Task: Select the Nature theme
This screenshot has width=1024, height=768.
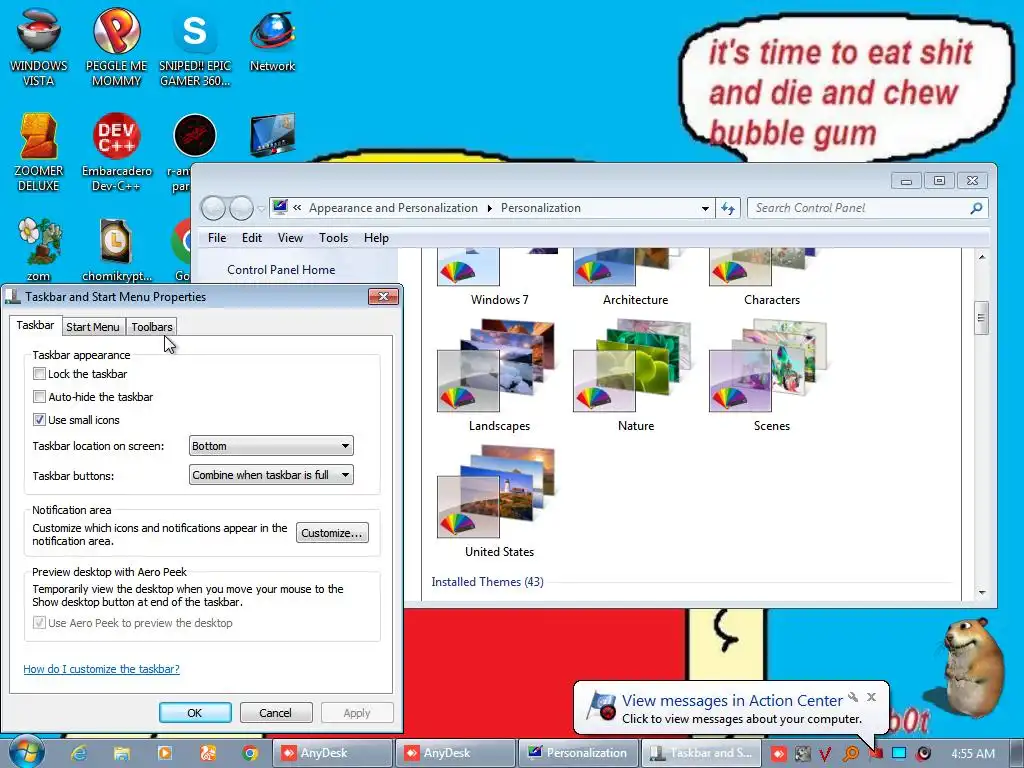Action: (x=635, y=376)
